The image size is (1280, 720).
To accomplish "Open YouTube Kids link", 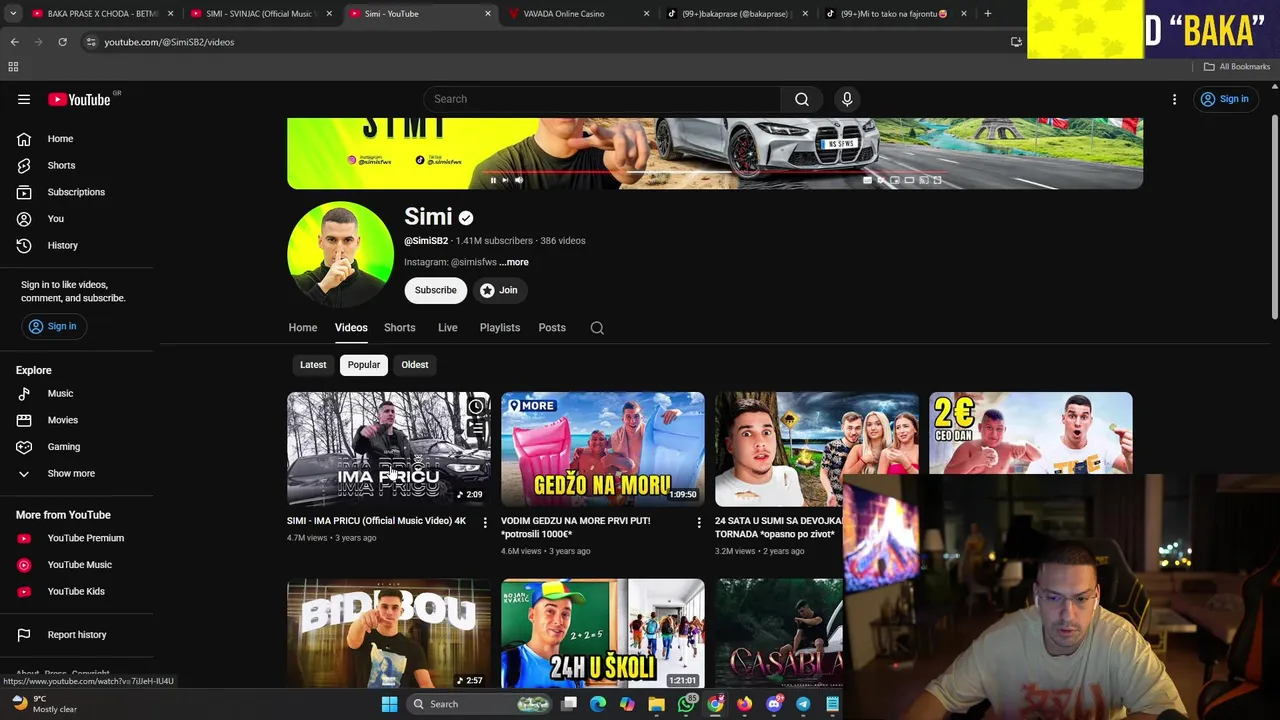I will 76,591.
